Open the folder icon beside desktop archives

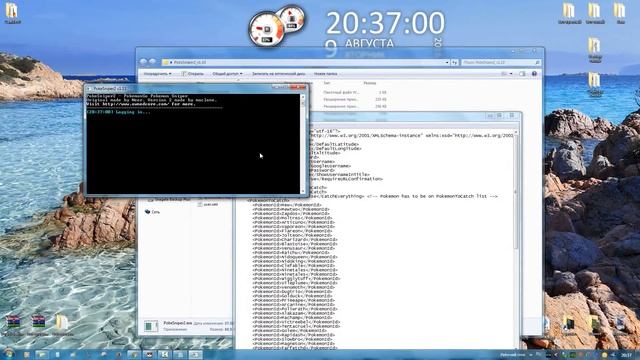pyautogui.click(x=62, y=322)
